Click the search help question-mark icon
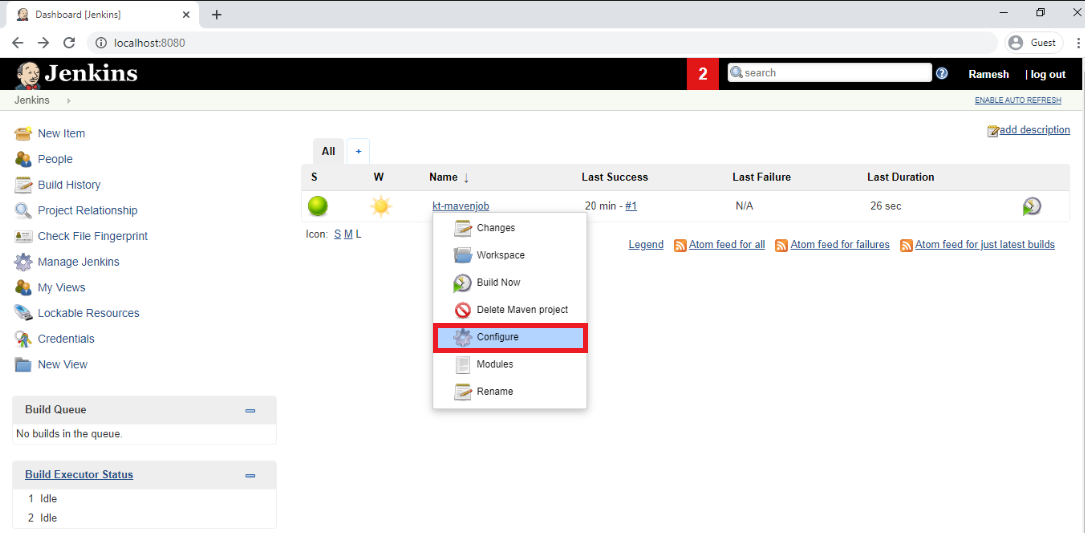 point(942,73)
